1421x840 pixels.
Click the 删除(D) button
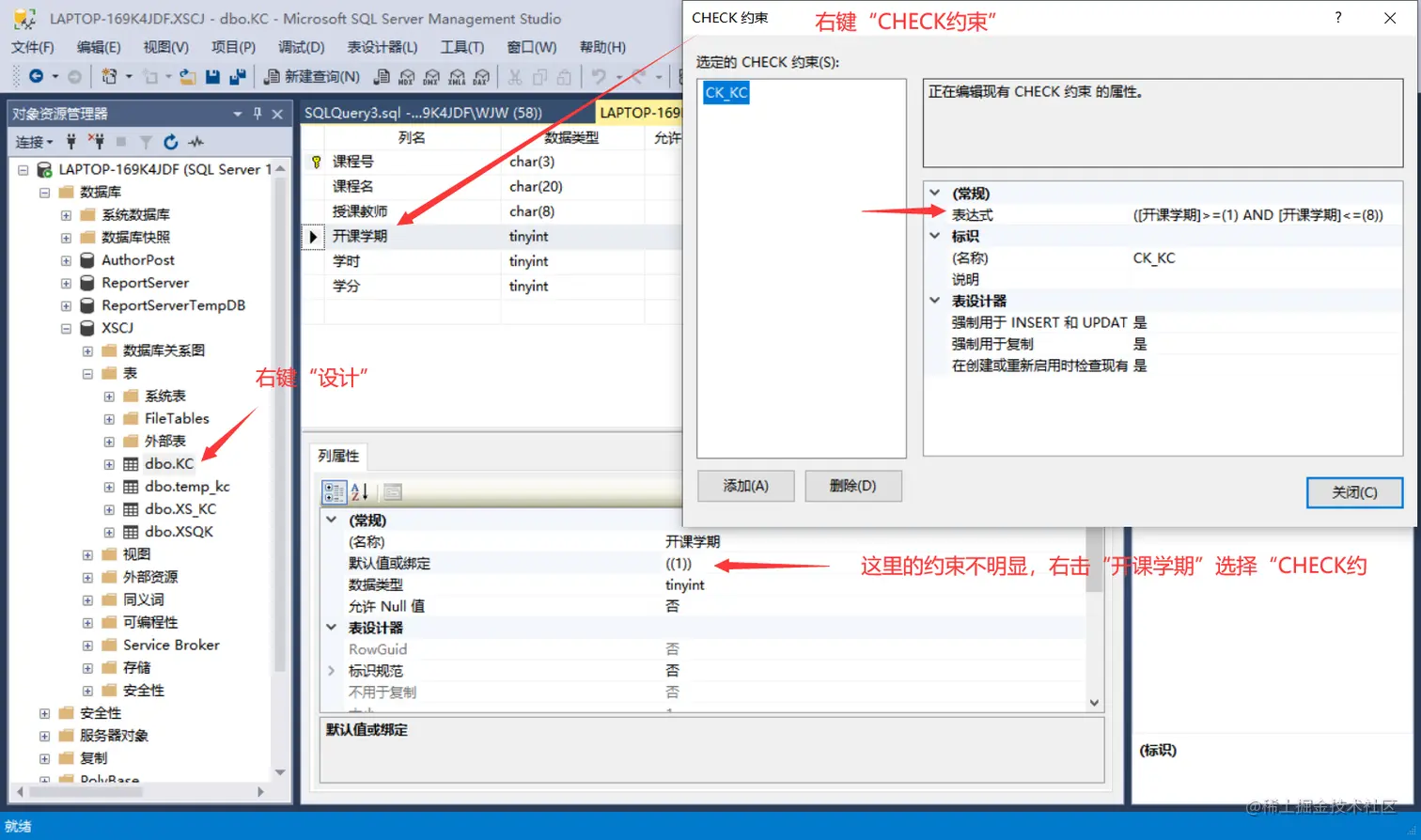[852, 486]
